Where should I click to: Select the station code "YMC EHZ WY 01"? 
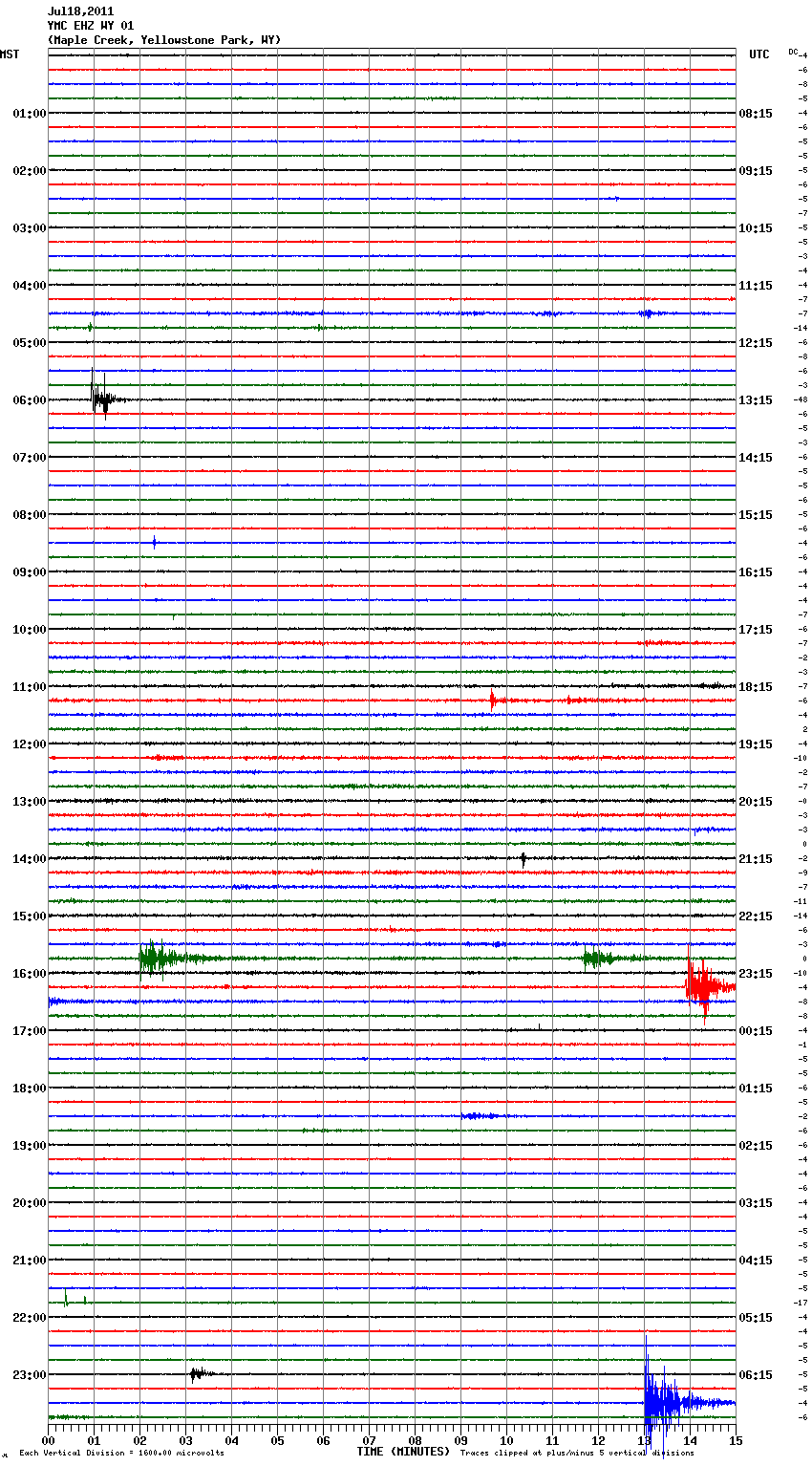(x=91, y=26)
